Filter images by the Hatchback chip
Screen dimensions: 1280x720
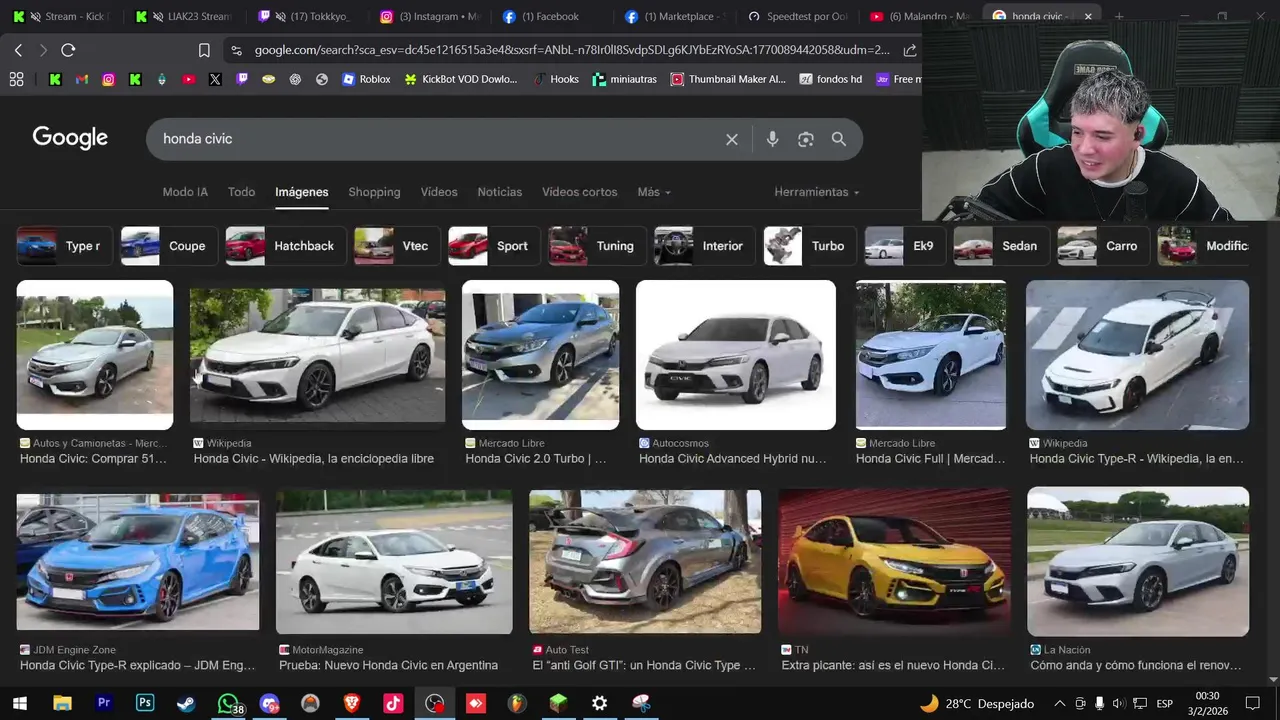pyautogui.click(x=286, y=246)
